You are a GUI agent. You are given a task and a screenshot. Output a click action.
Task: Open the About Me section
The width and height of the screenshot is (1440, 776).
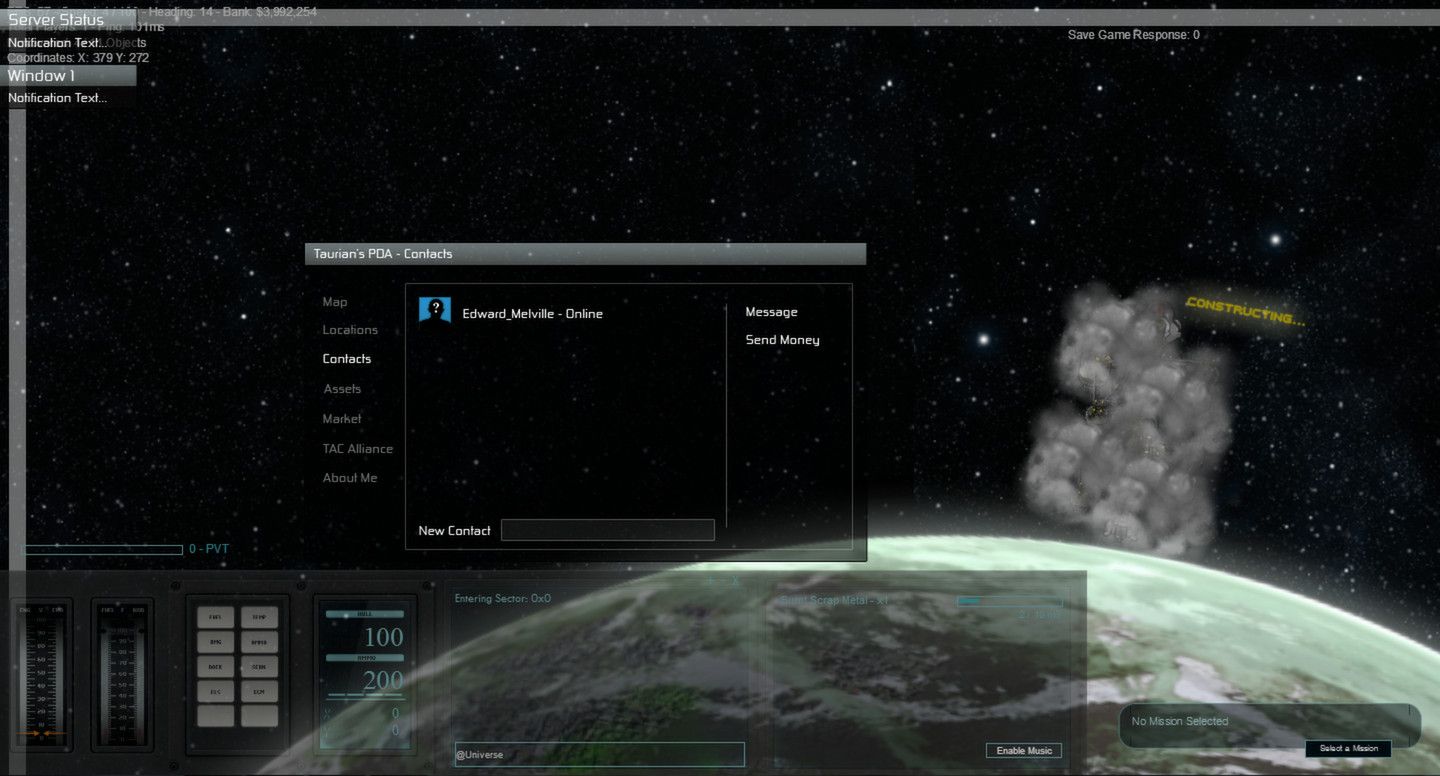pyautogui.click(x=350, y=478)
